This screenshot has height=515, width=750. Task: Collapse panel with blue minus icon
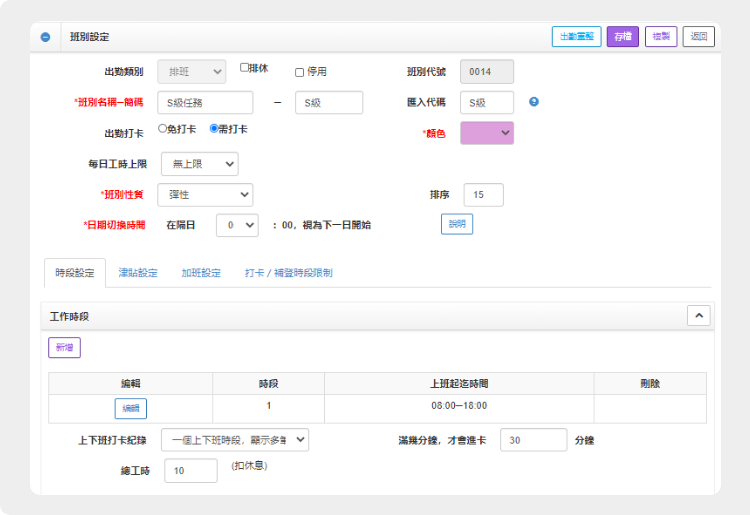click(x=45, y=37)
